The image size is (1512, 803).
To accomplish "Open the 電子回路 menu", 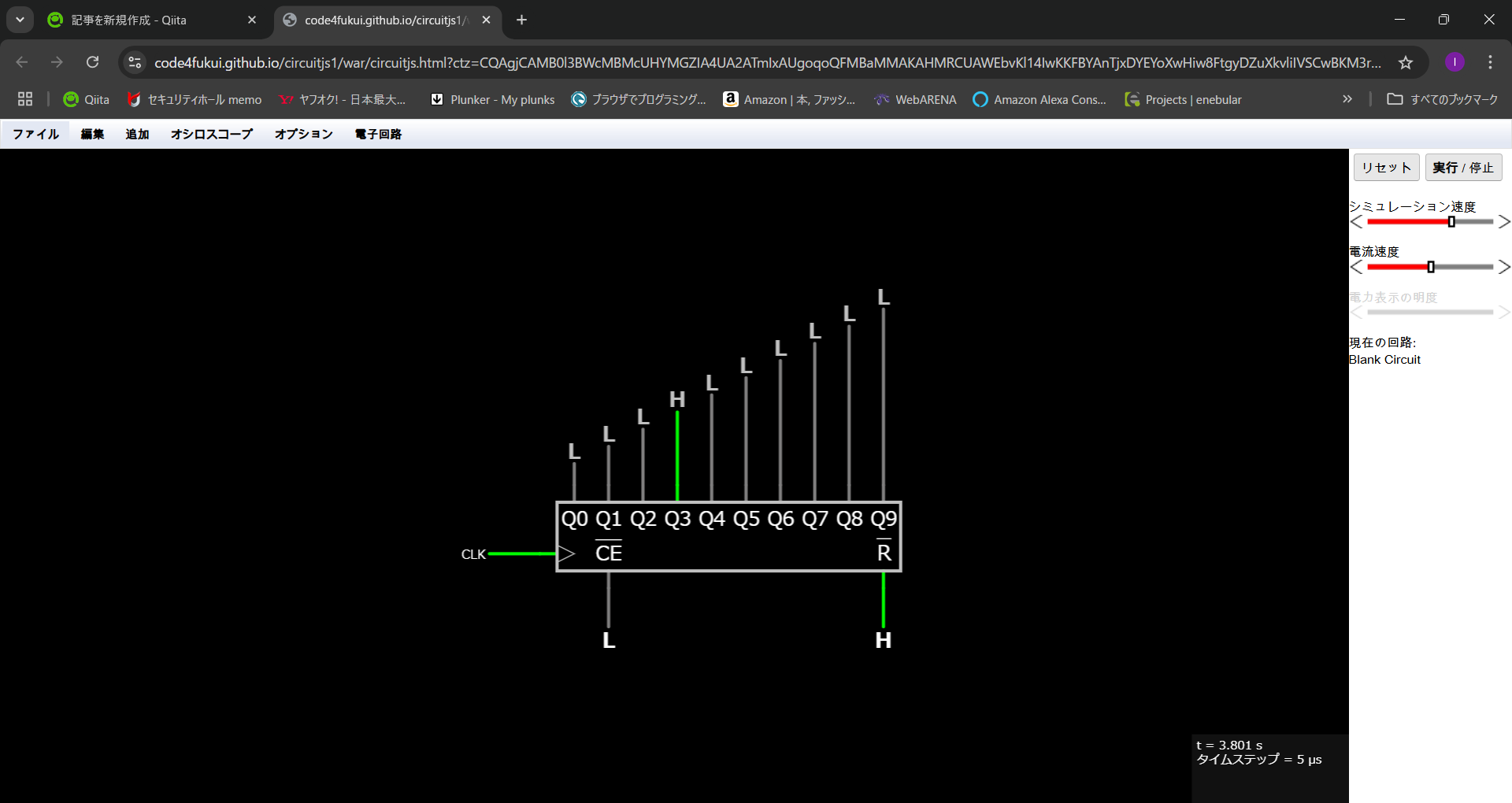I will coord(378,134).
